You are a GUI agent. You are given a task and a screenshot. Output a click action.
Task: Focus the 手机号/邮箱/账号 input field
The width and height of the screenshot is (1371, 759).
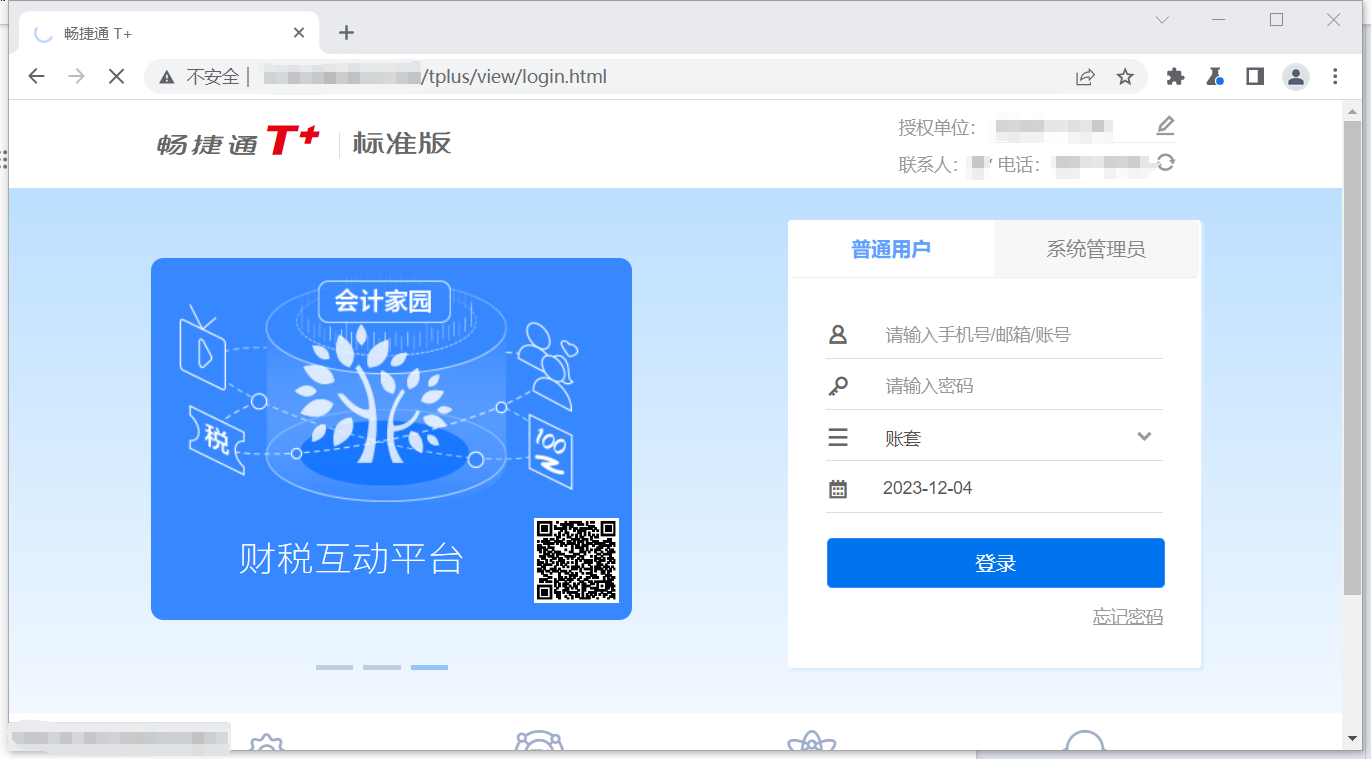coord(1022,335)
